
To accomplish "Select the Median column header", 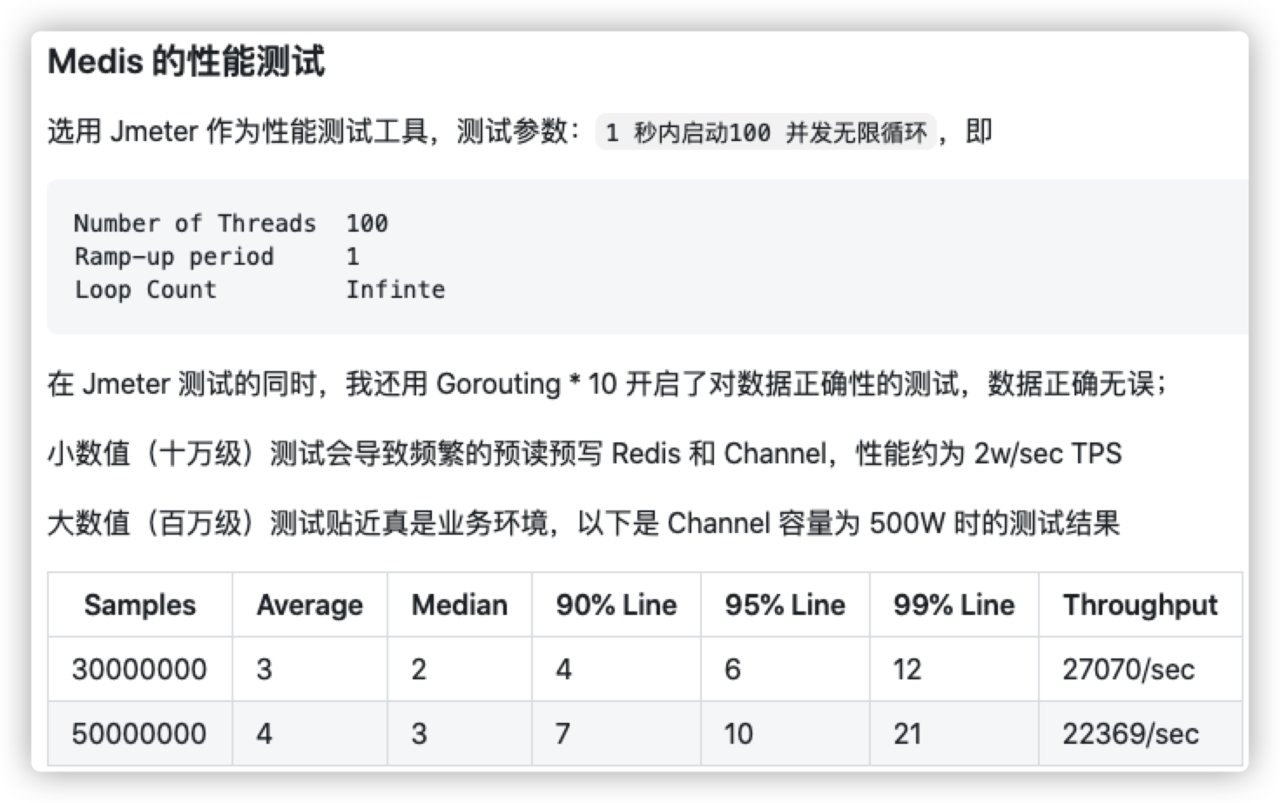I will click(x=459, y=605).
